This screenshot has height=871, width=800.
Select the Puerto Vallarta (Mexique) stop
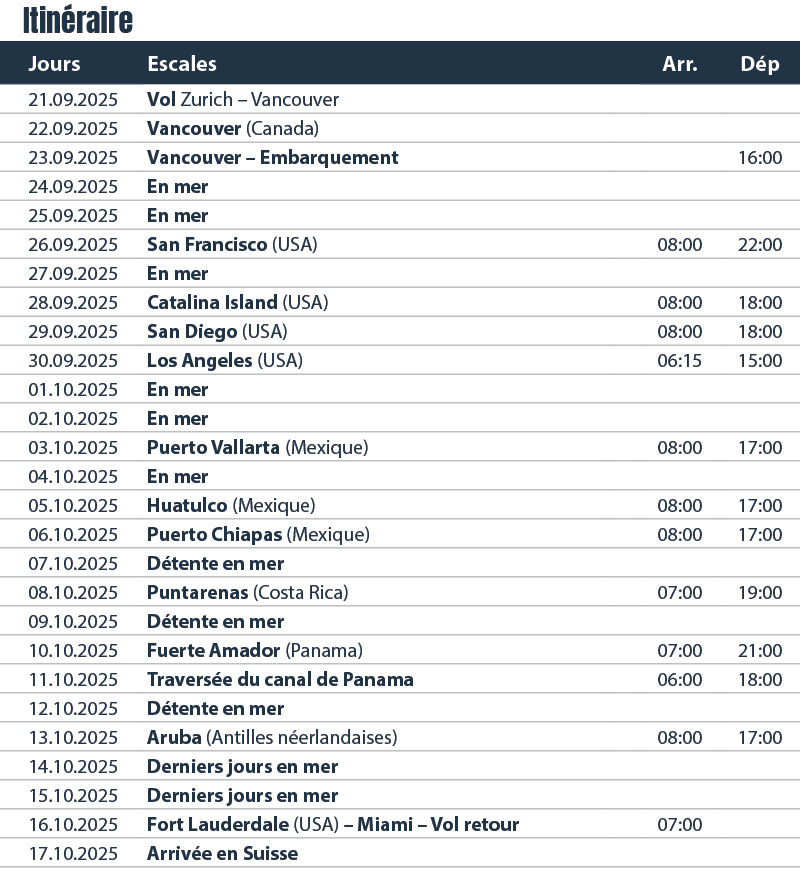coord(258,447)
